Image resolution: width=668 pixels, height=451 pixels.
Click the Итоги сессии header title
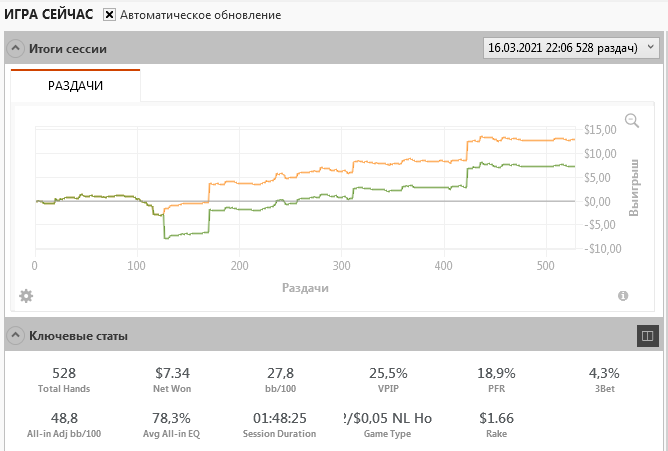[68, 48]
